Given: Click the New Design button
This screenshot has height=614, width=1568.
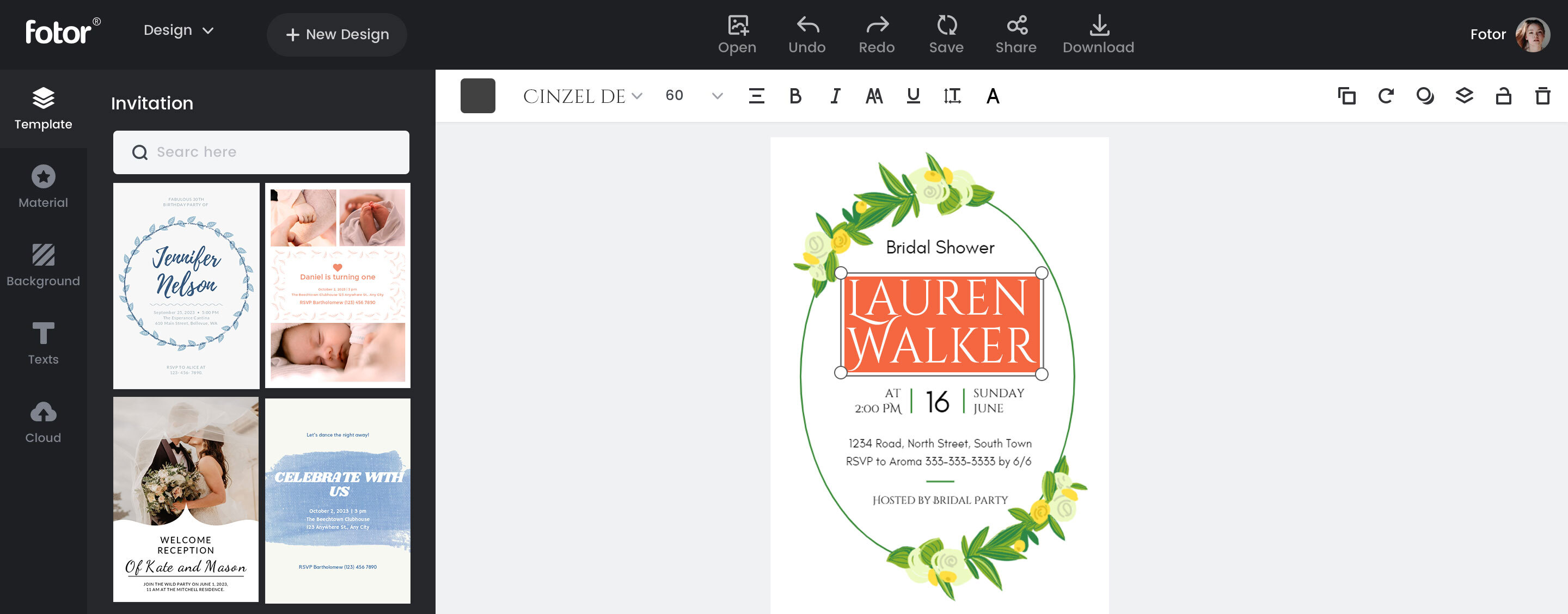Looking at the screenshot, I should (336, 35).
